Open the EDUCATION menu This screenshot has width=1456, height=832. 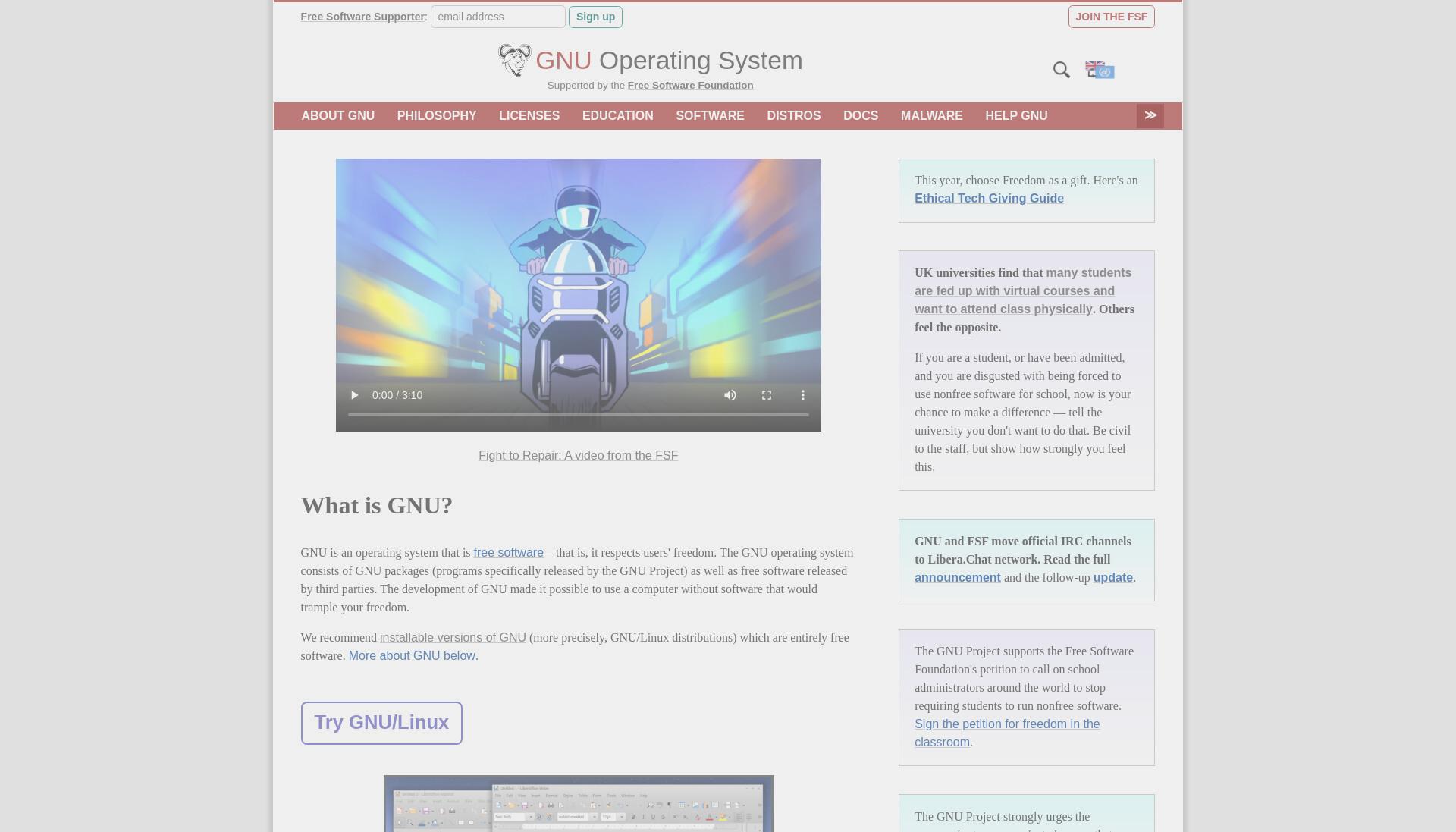617,116
